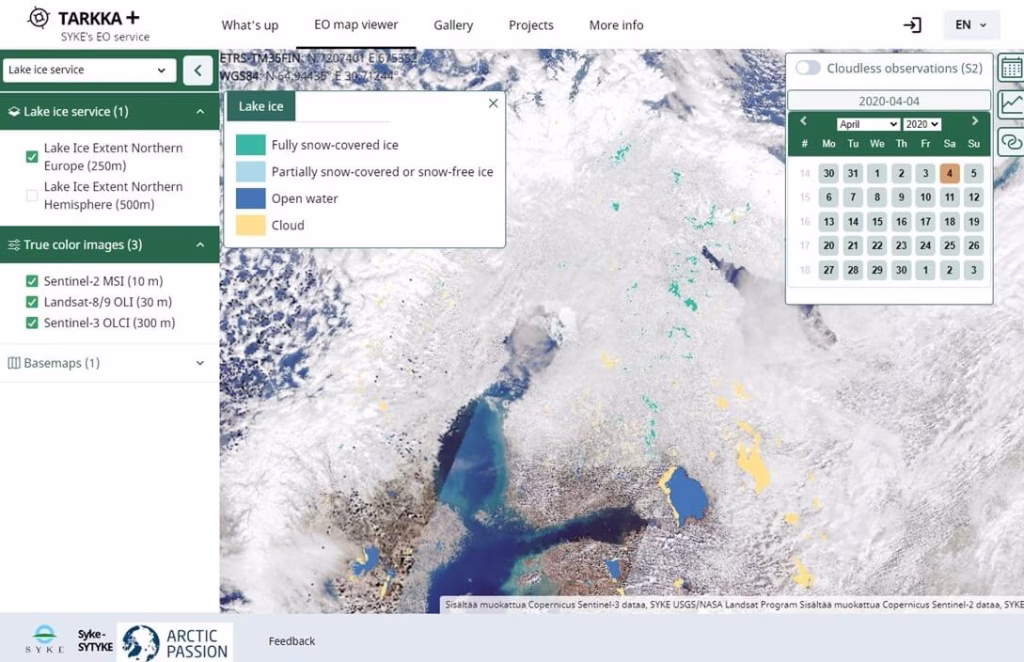
Task: Collapse the sidebar with the chevron button
Action: click(x=198, y=70)
